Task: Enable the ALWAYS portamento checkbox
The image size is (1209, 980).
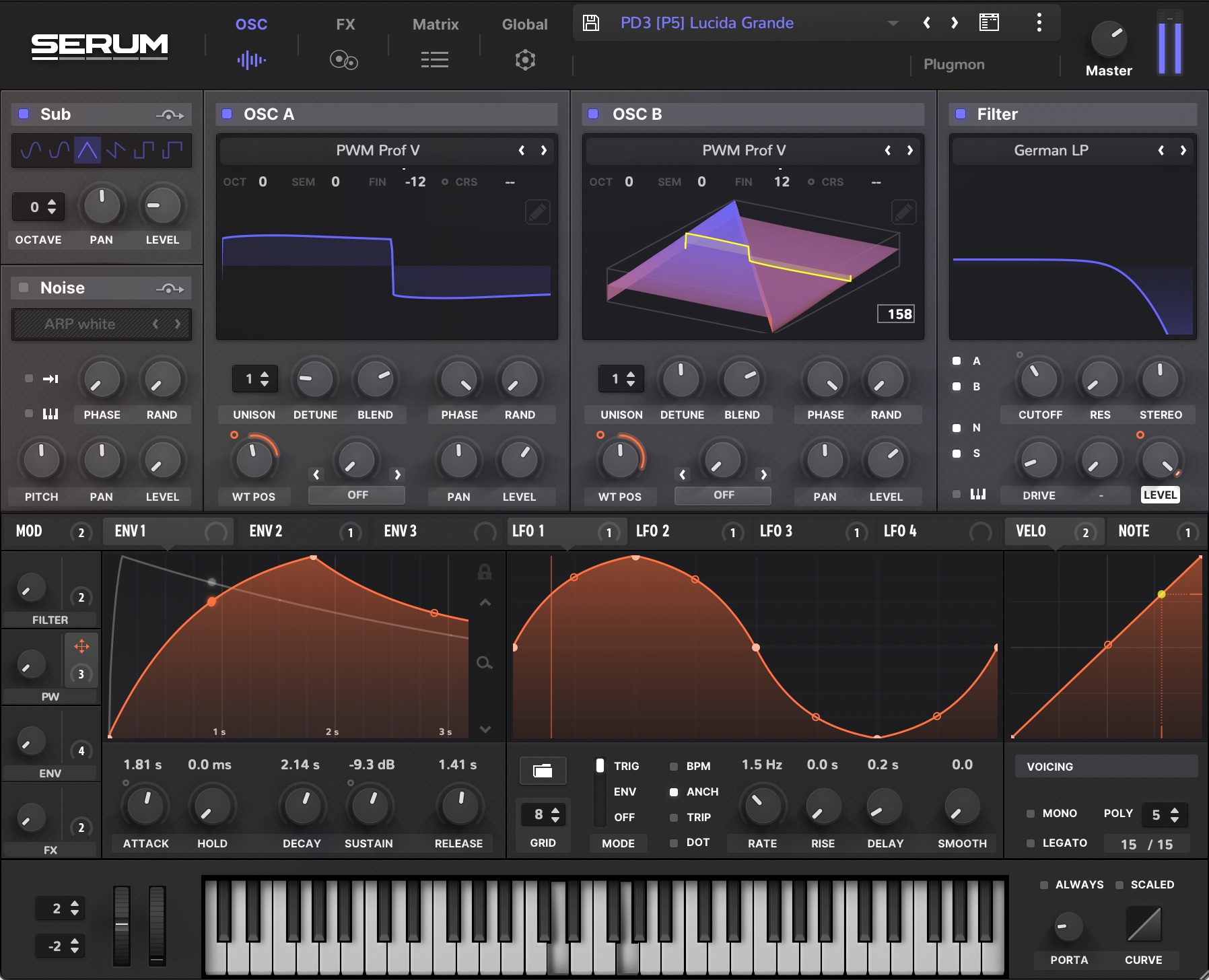Action: (x=1044, y=885)
